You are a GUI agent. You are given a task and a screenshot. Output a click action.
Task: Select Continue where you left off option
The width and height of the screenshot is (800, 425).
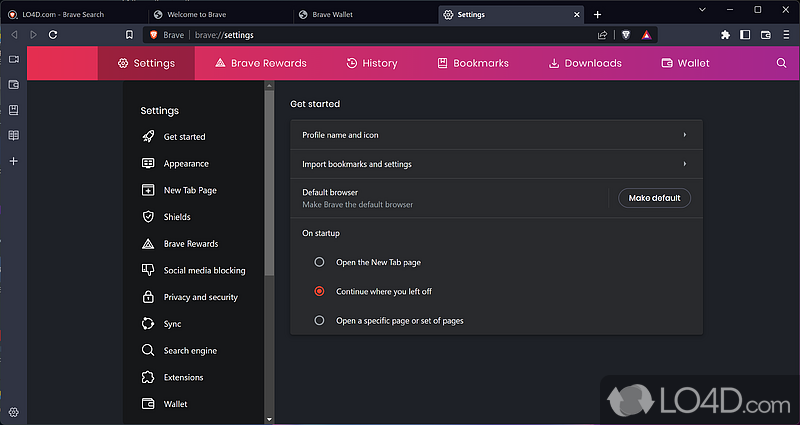tap(319, 291)
